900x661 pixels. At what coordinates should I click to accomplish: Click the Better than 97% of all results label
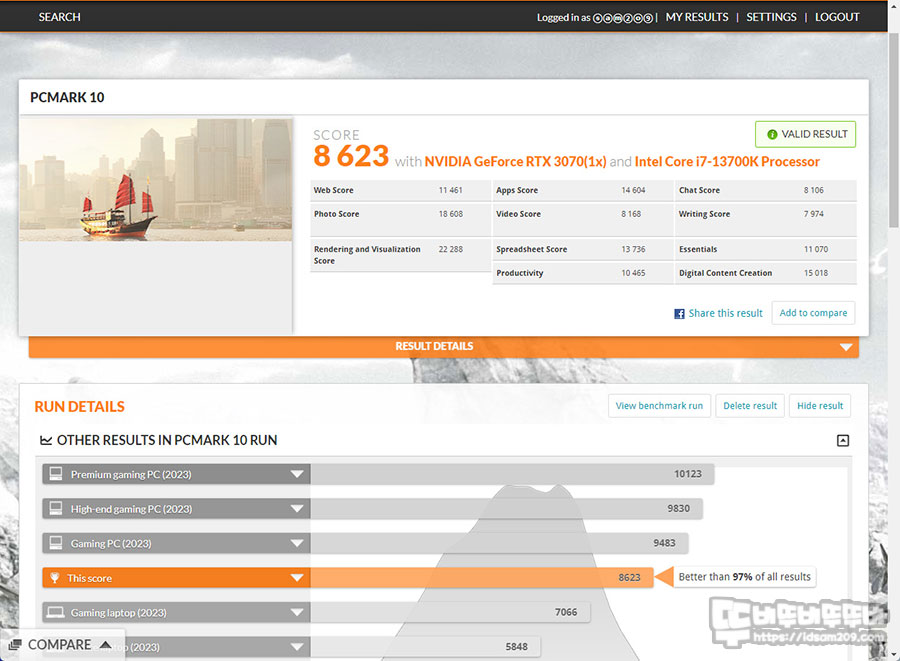tap(744, 577)
